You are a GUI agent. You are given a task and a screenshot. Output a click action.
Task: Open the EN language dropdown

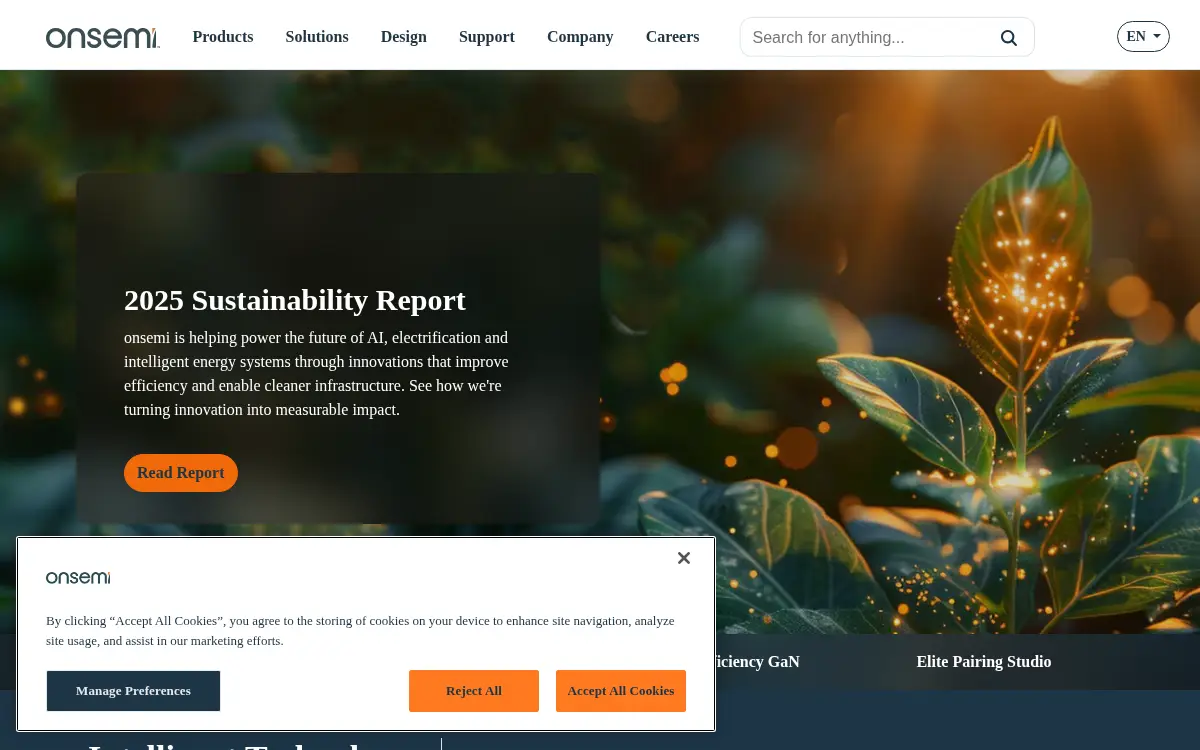[x=1143, y=37]
